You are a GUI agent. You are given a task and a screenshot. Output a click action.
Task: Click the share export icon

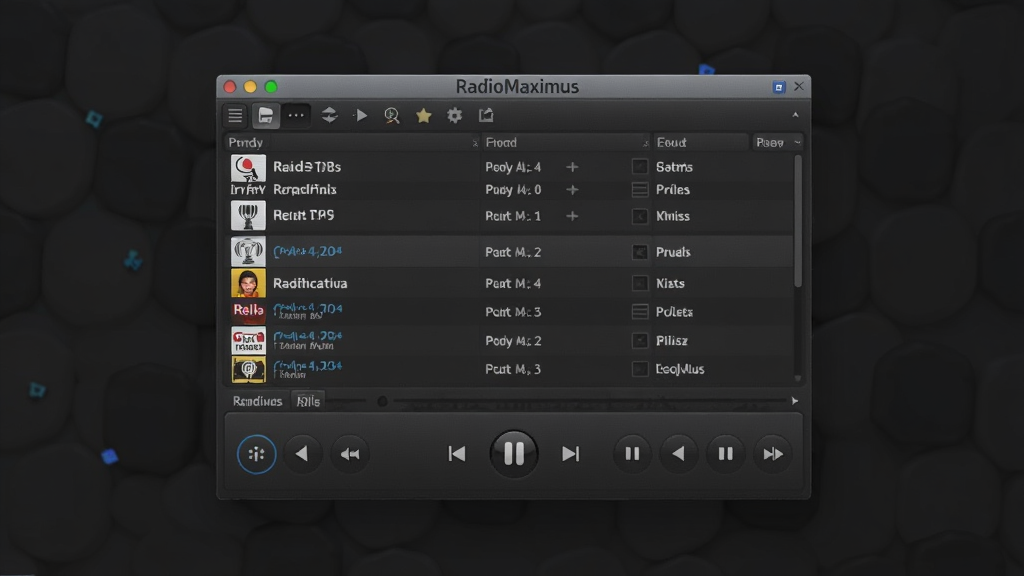486,116
